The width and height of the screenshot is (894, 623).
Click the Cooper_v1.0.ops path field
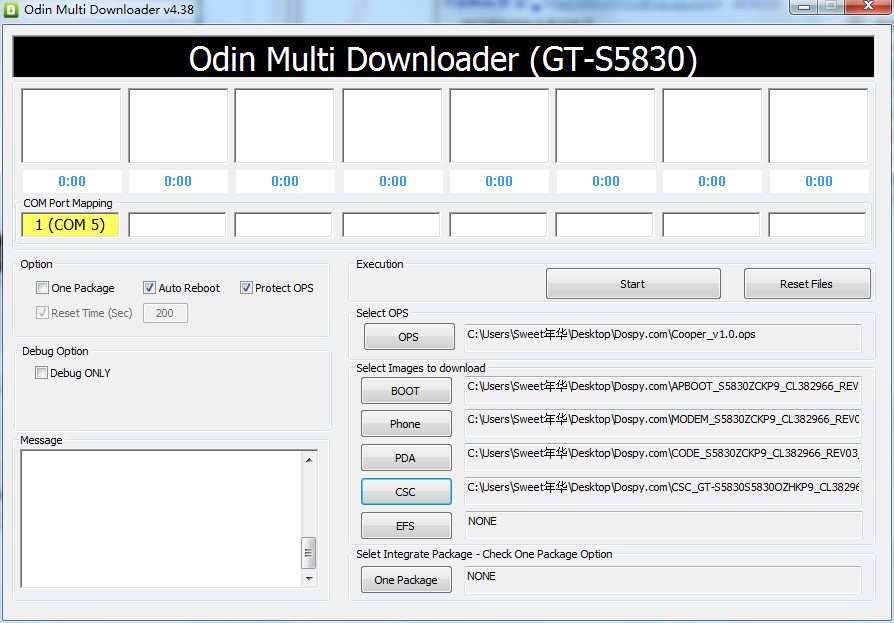tap(663, 338)
